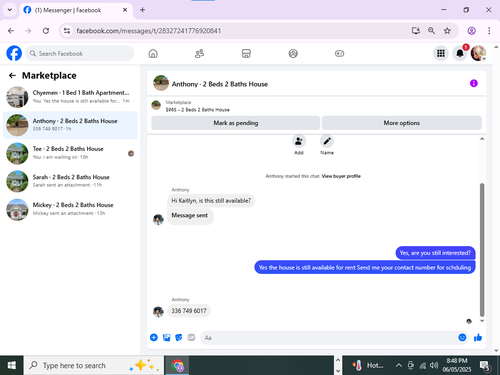This screenshot has width=500, height=375.
Task: Open the Chrome three-dot menu
Action: click(x=489, y=31)
